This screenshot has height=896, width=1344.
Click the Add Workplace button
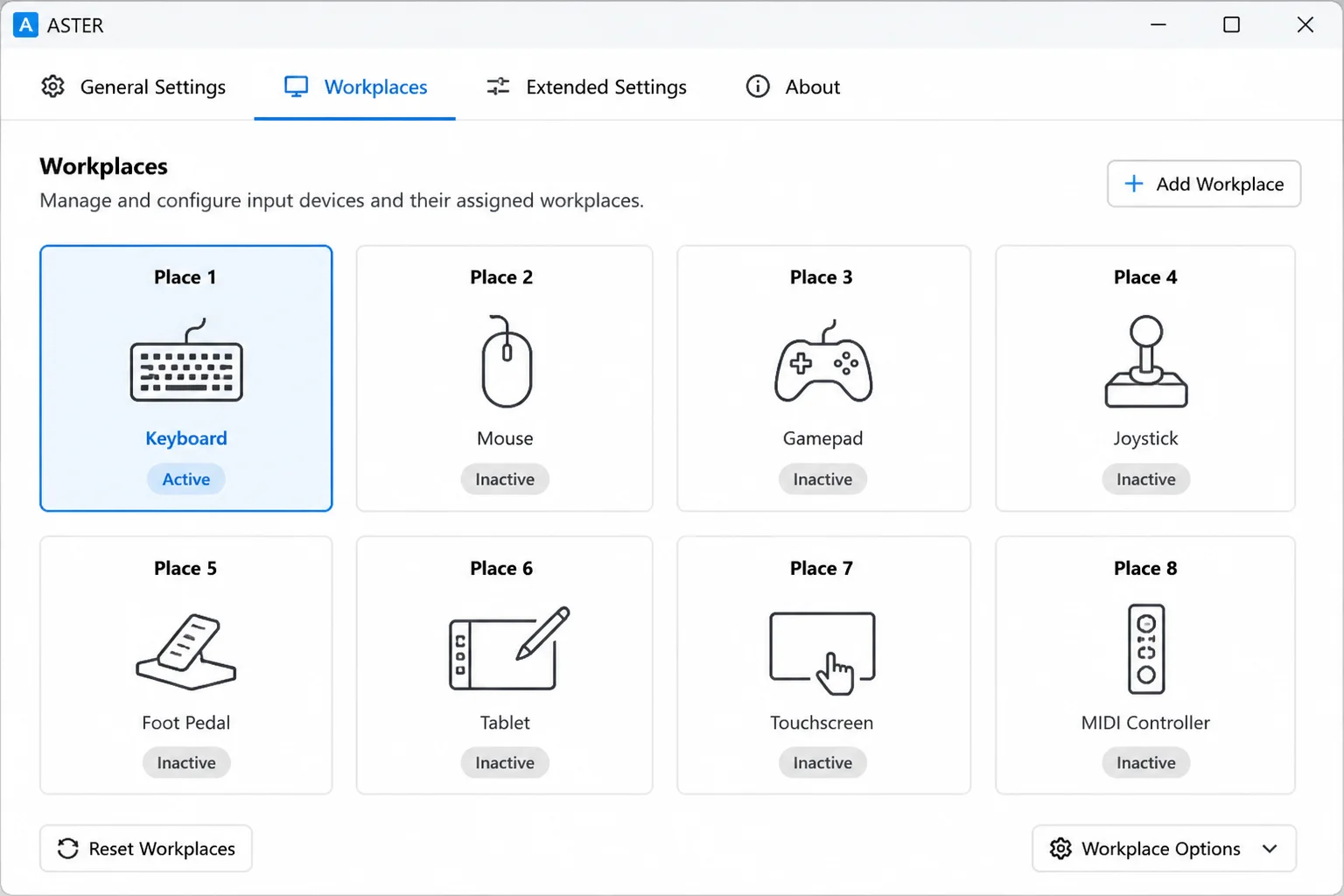tap(1204, 184)
